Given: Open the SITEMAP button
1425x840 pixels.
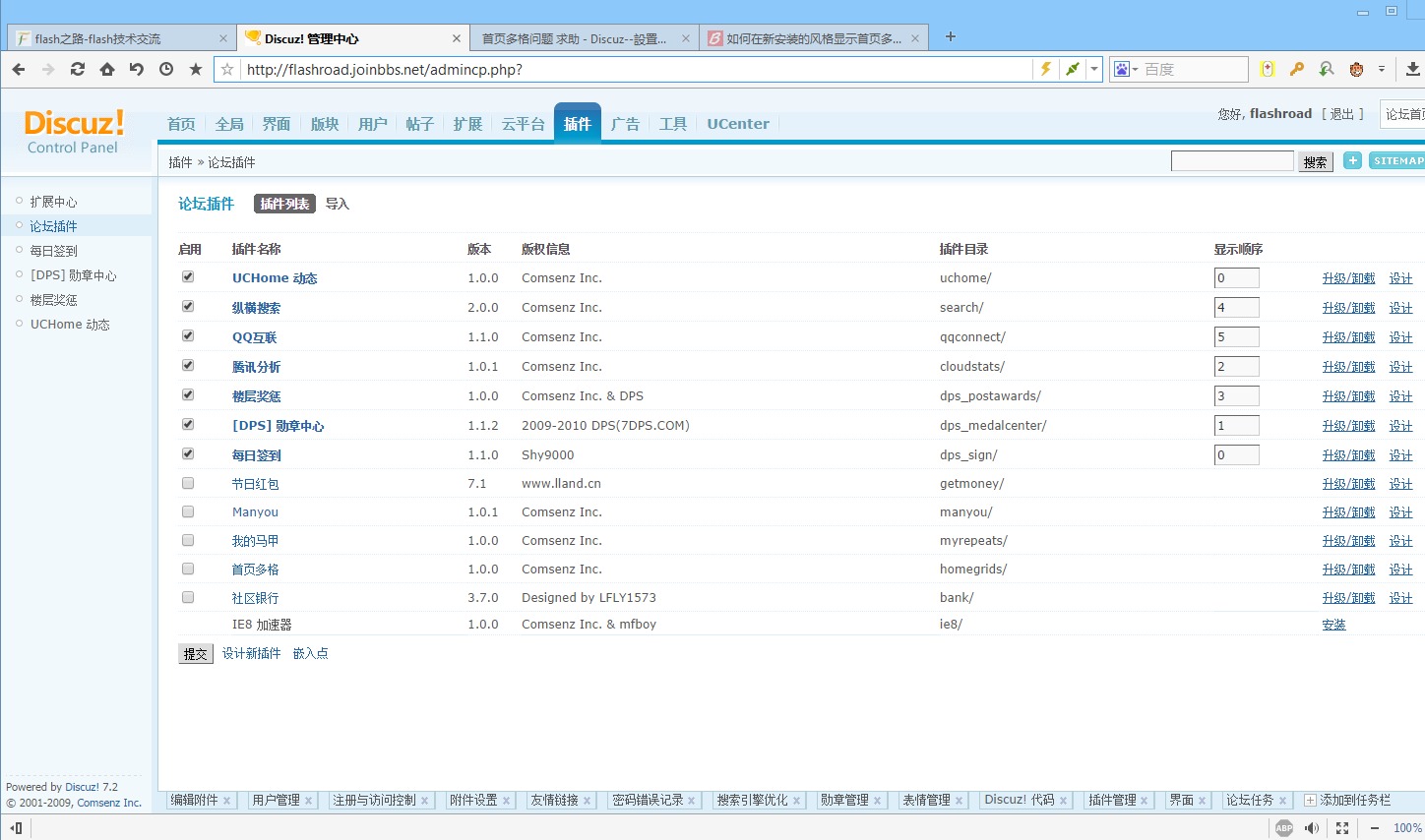Looking at the screenshot, I should pyautogui.click(x=1397, y=160).
